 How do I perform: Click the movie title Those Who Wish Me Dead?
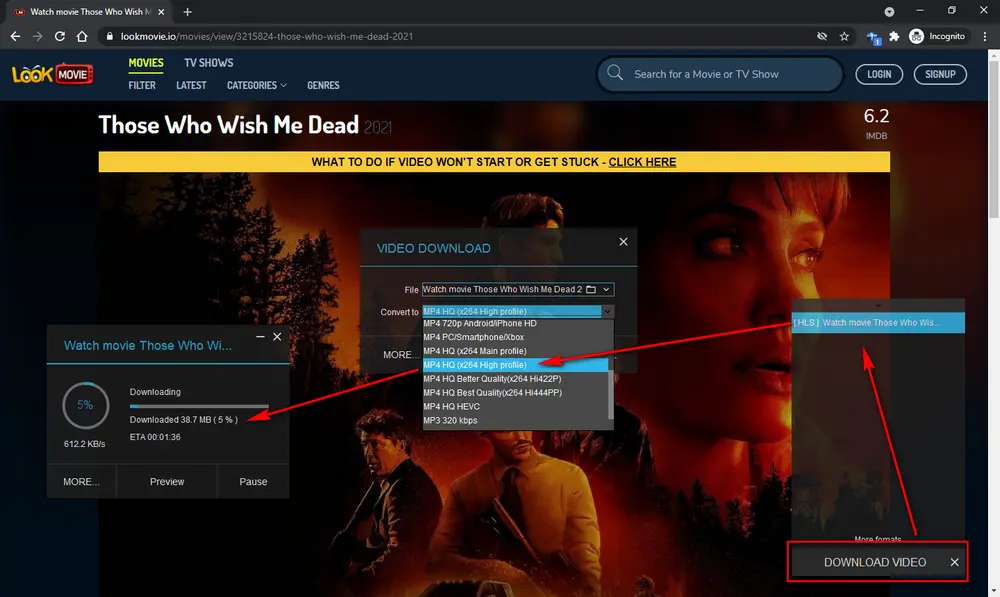coord(228,125)
